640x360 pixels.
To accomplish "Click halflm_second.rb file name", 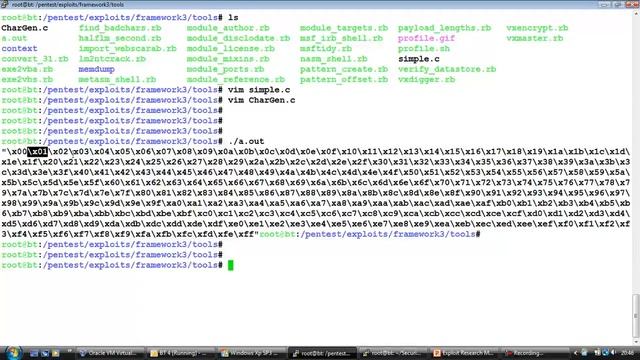I will 120,38.
